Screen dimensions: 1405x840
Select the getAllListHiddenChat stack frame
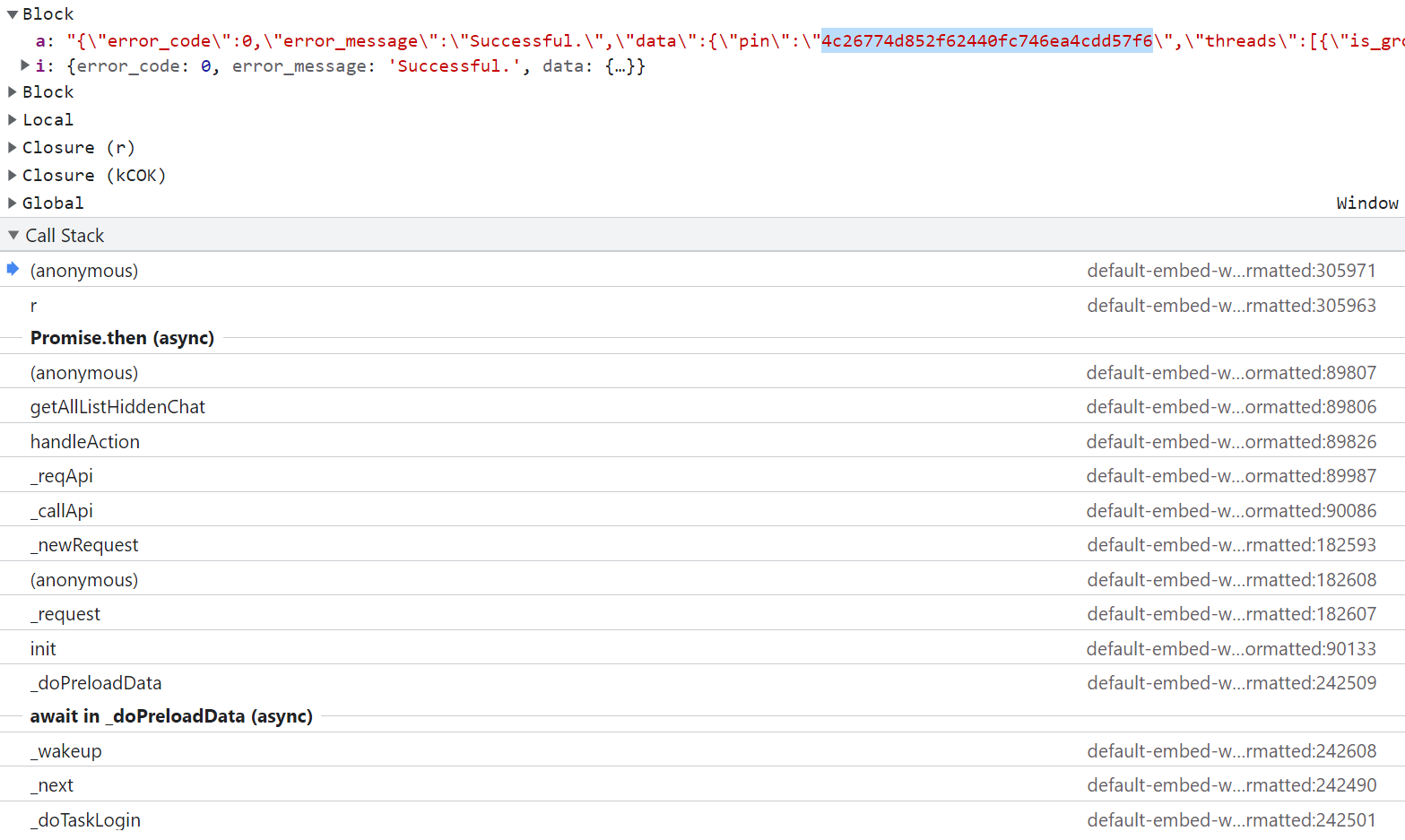pyautogui.click(x=117, y=407)
